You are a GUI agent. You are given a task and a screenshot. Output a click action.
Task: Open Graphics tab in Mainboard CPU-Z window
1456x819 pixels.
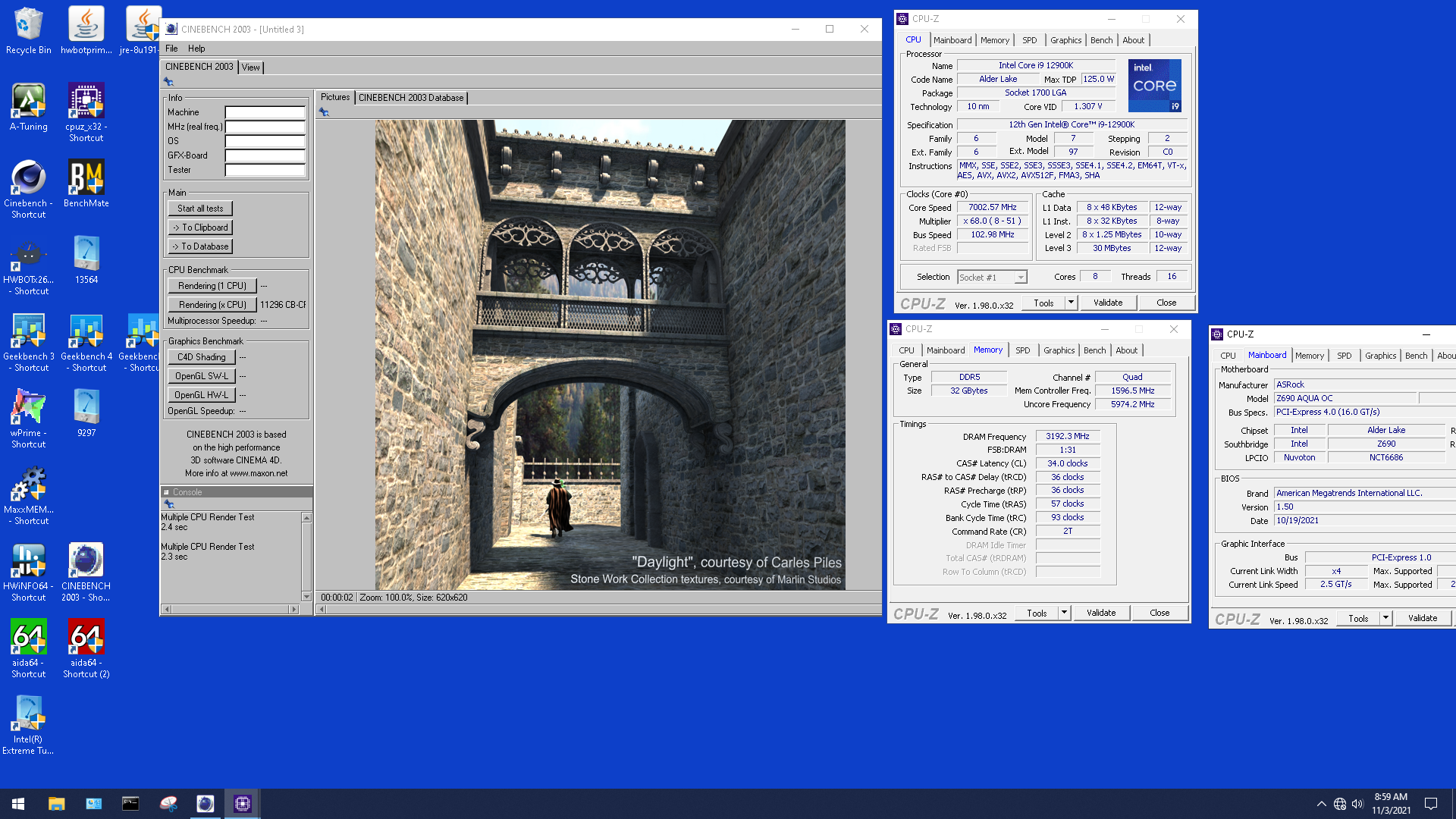[x=1380, y=356]
